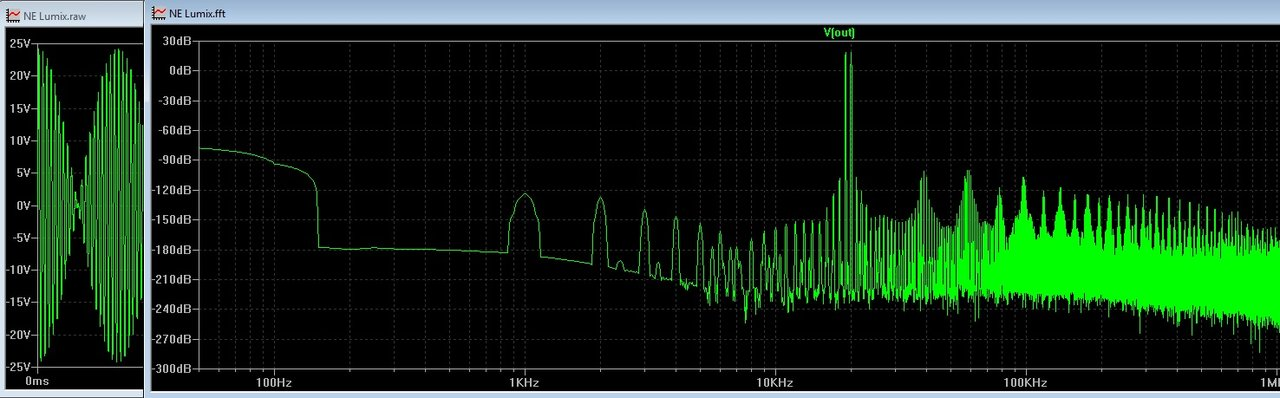Click the -90dB axis label
Image resolution: width=1280 pixels, height=398 pixels.
[175, 160]
